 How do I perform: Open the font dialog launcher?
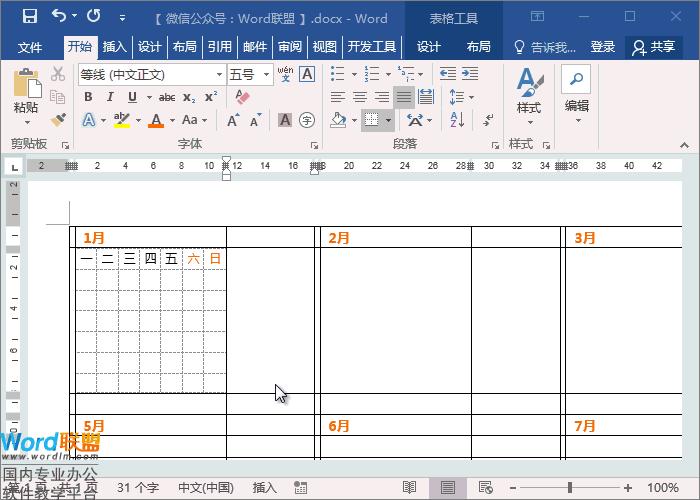[x=314, y=146]
